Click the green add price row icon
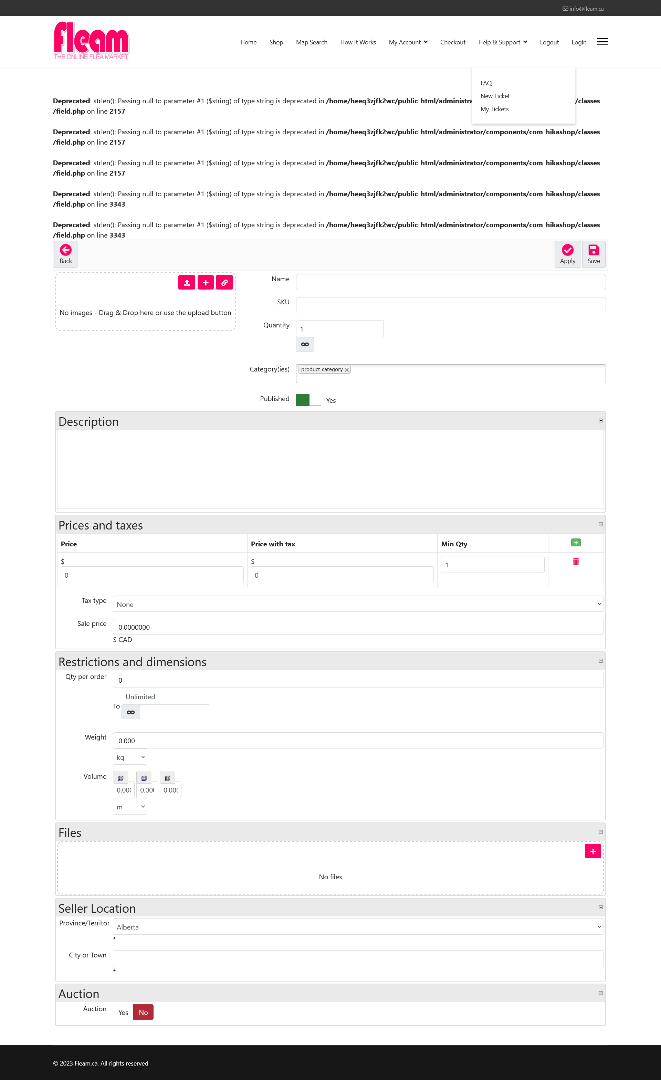Image resolution: width=661 pixels, height=1080 pixels. point(575,542)
